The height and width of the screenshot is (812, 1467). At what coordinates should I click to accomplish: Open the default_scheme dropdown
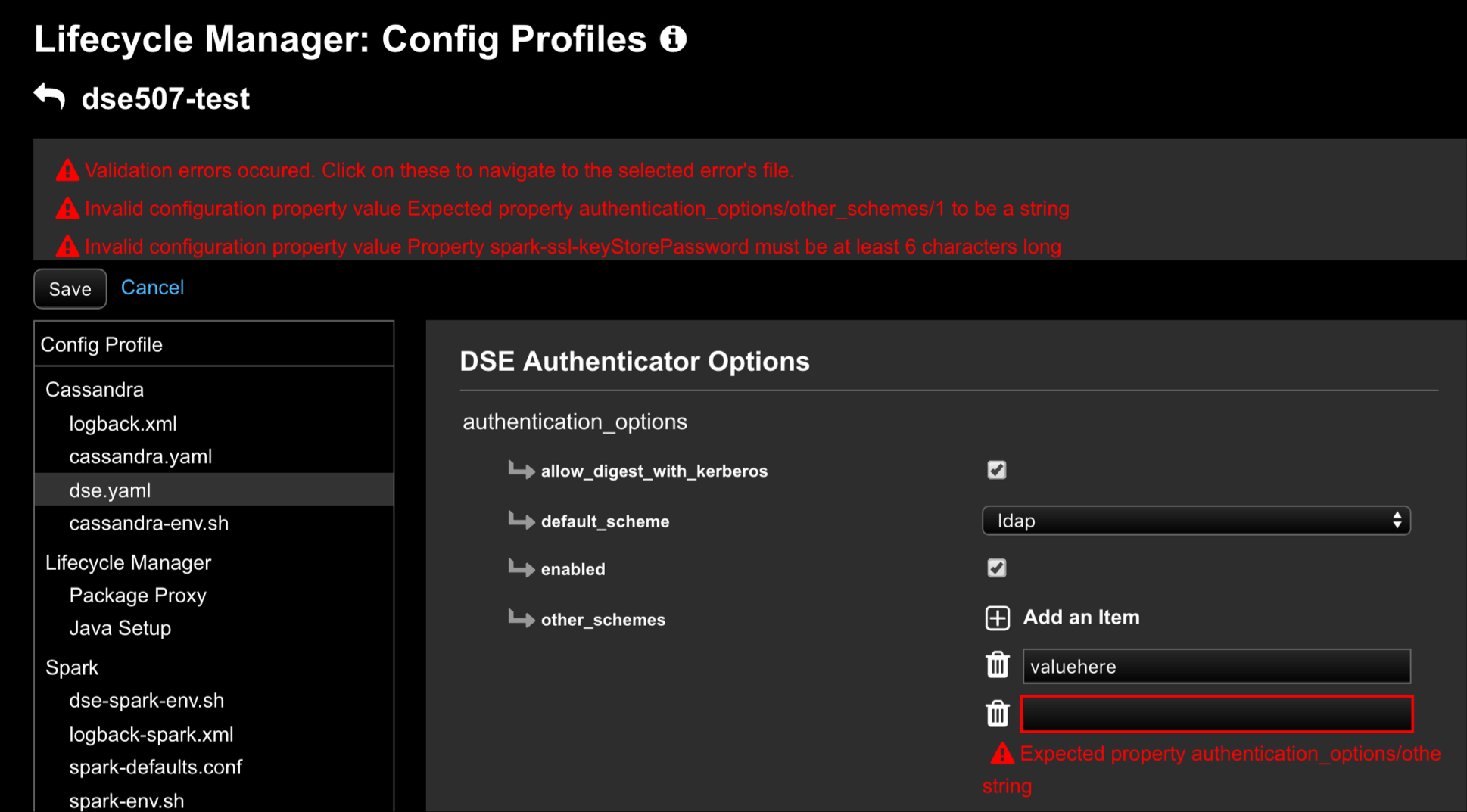click(1196, 521)
